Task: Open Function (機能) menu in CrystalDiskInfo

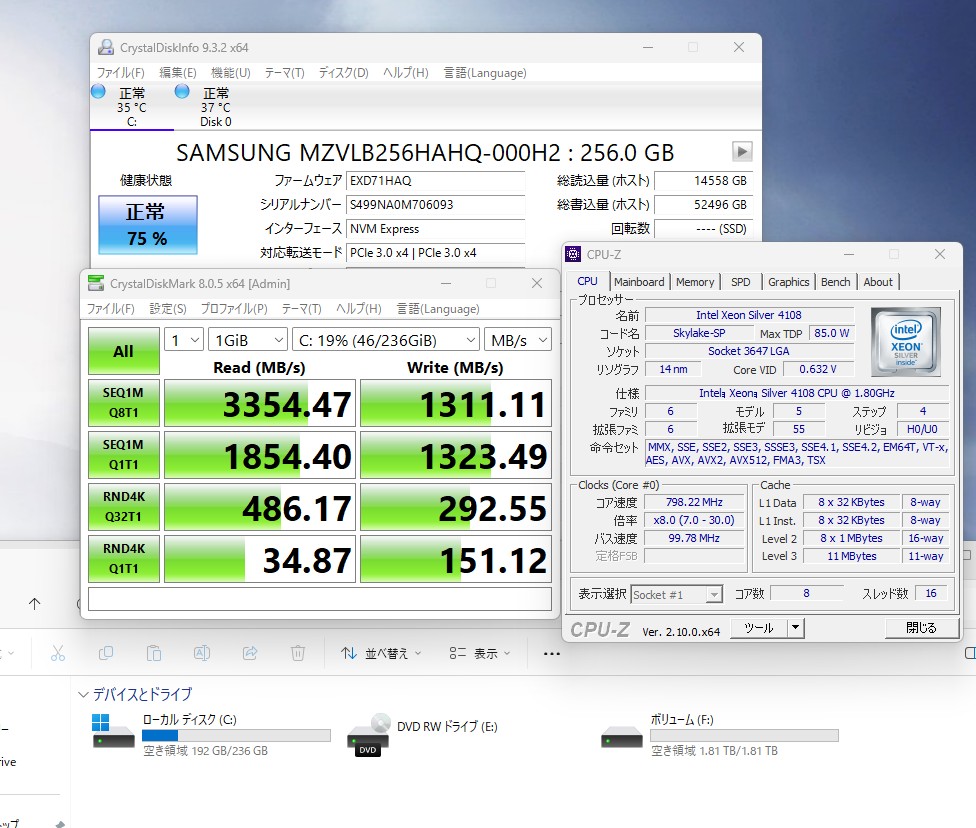Action: [230, 73]
